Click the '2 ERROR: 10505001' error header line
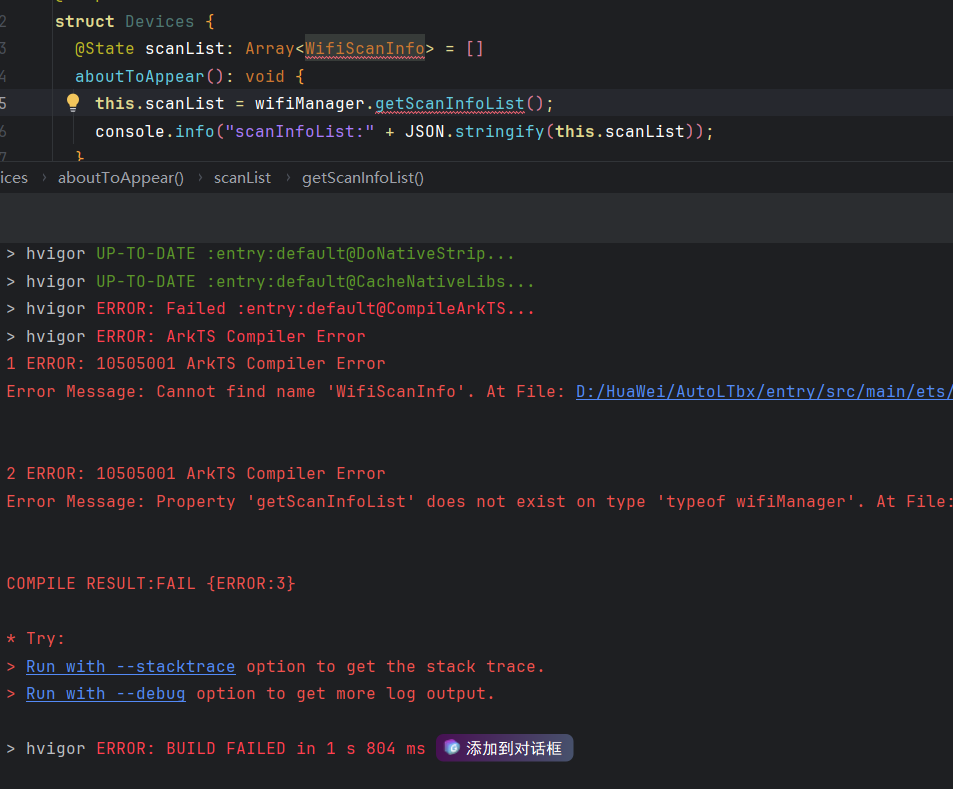 coord(195,473)
